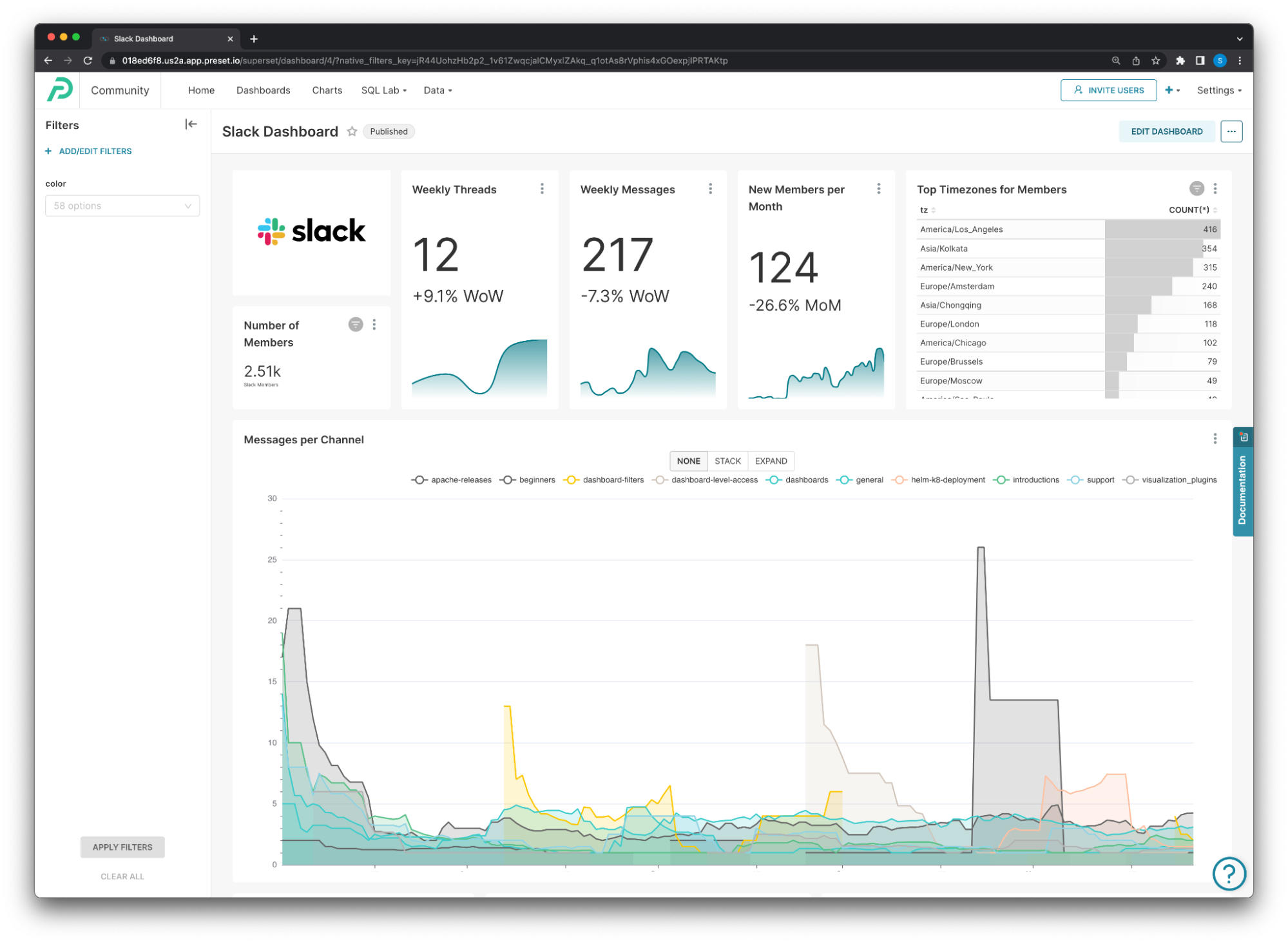Go to the Dashboards menu item
The image size is (1288, 944).
263,90
